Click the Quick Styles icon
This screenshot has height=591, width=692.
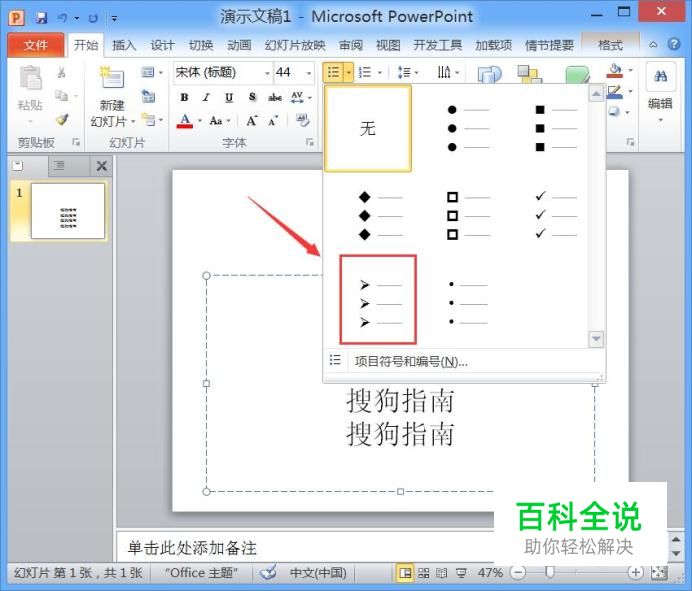point(578,74)
